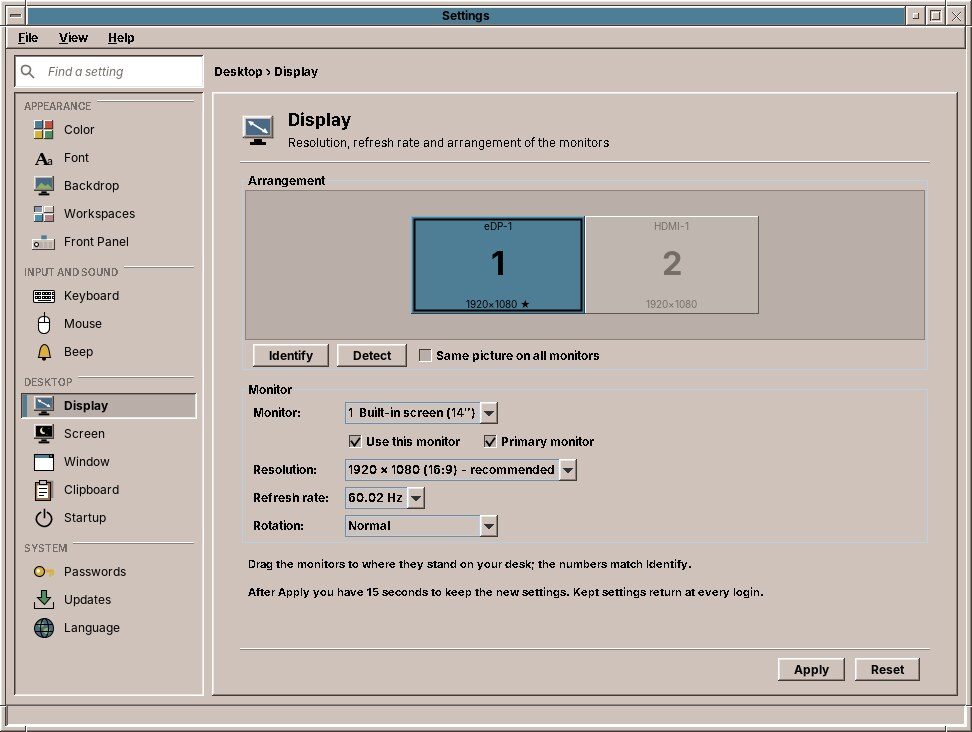Open the Monitor selection dropdown
972x732 pixels.
tap(421, 413)
